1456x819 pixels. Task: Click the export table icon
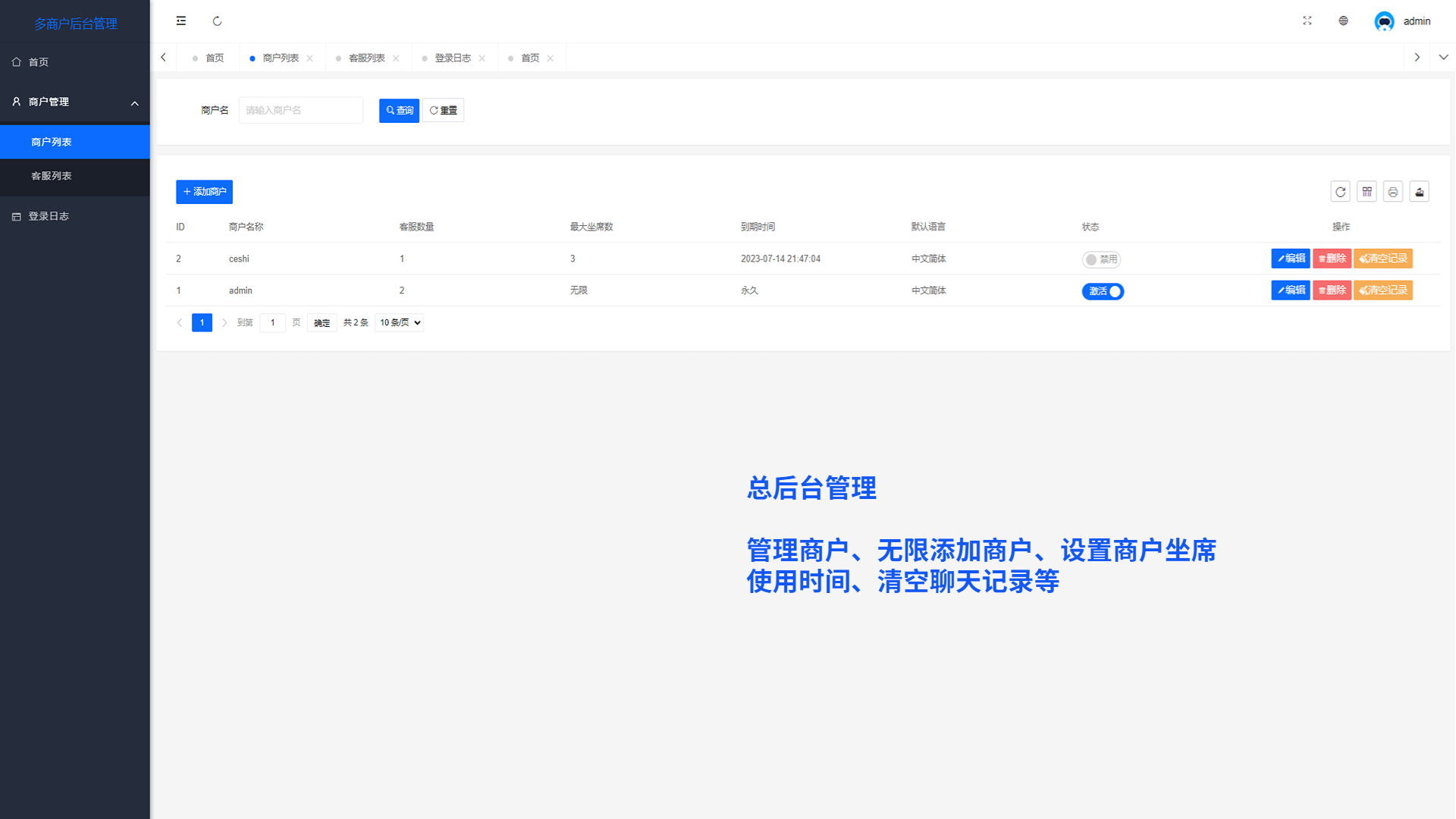pos(1420,192)
